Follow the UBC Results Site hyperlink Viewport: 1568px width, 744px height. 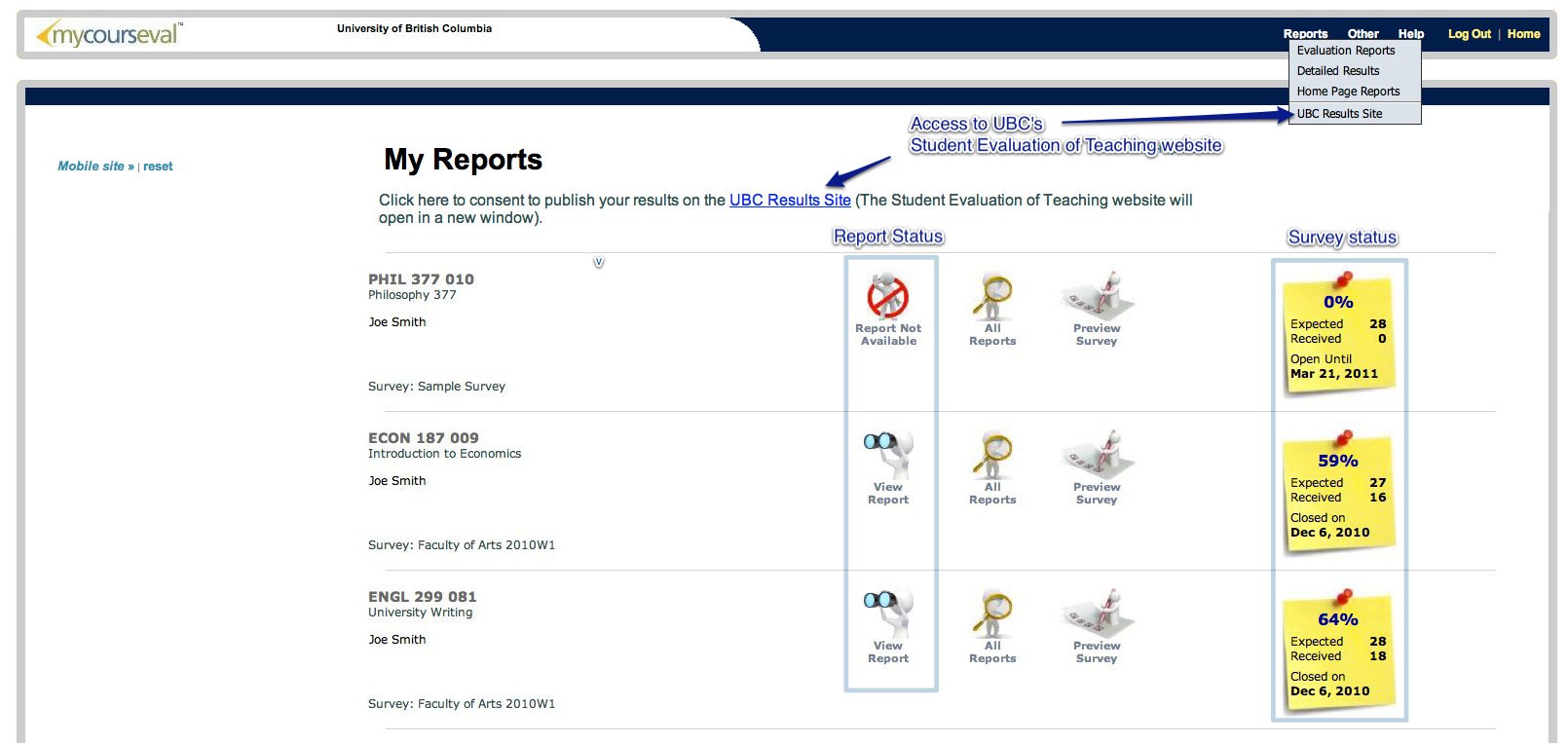point(790,200)
